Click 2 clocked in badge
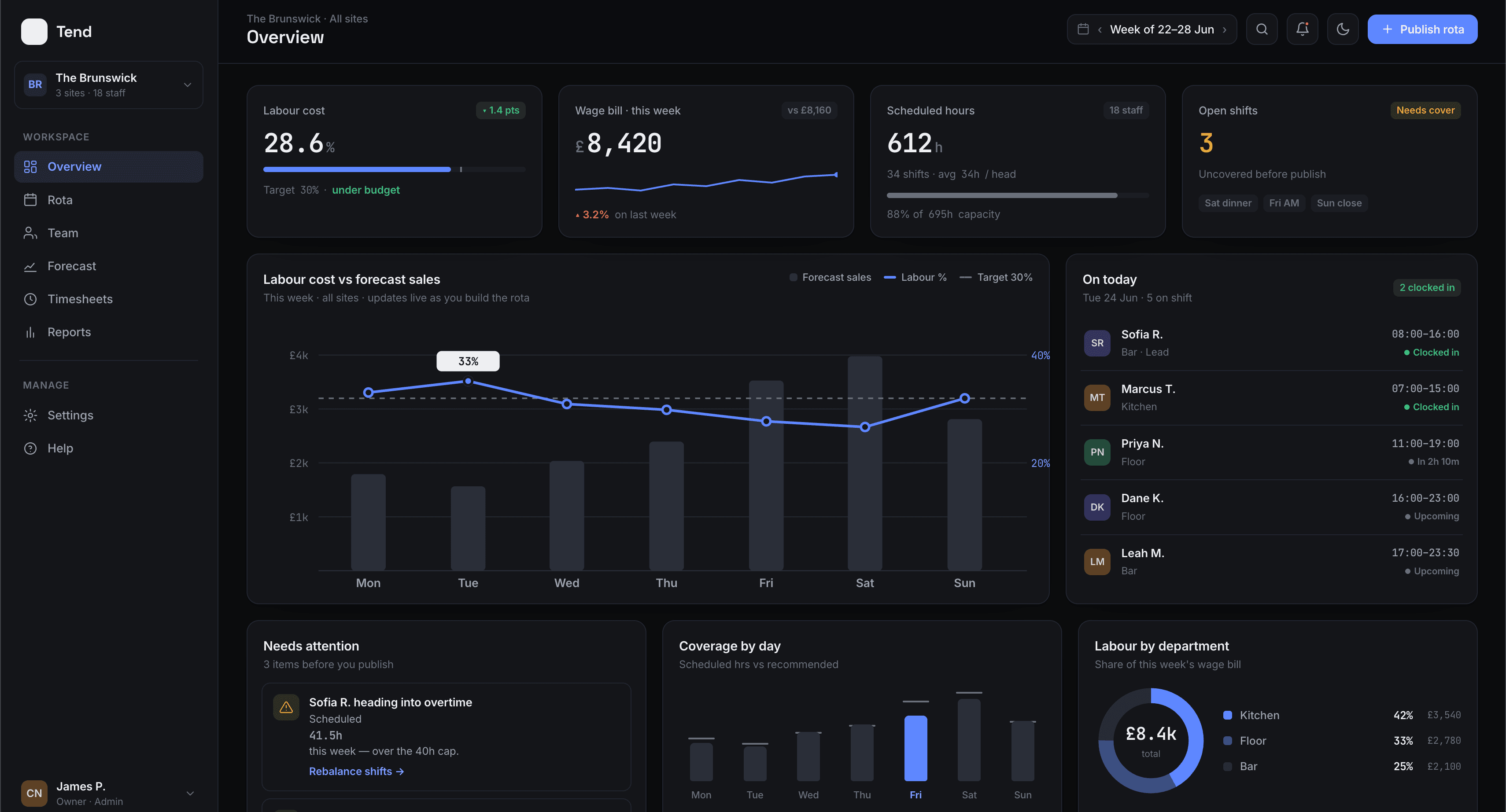 tap(1426, 287)
